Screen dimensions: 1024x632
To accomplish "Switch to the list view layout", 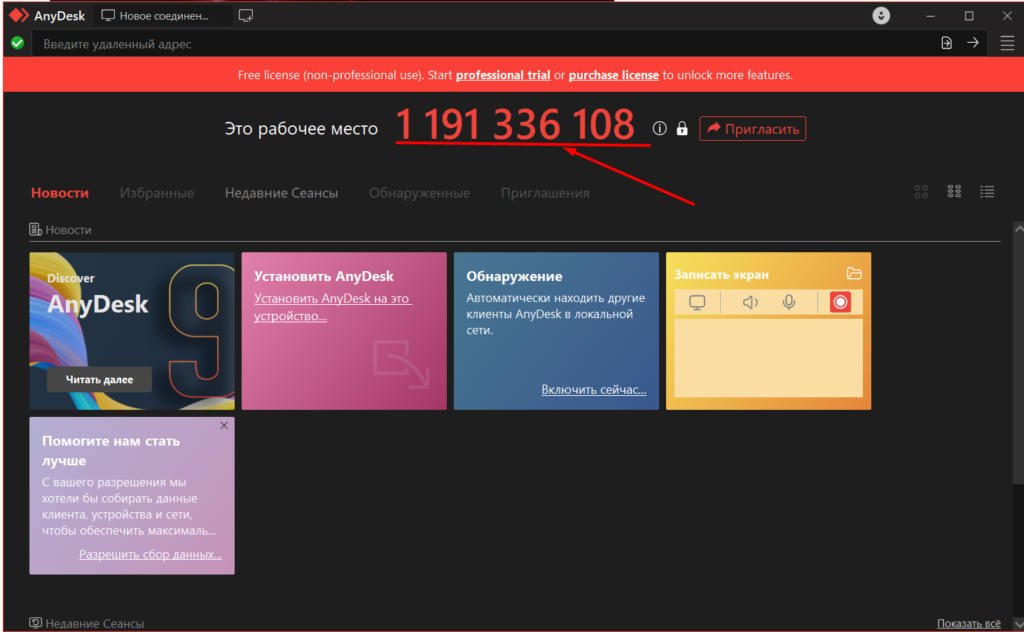I will [987, 192].
